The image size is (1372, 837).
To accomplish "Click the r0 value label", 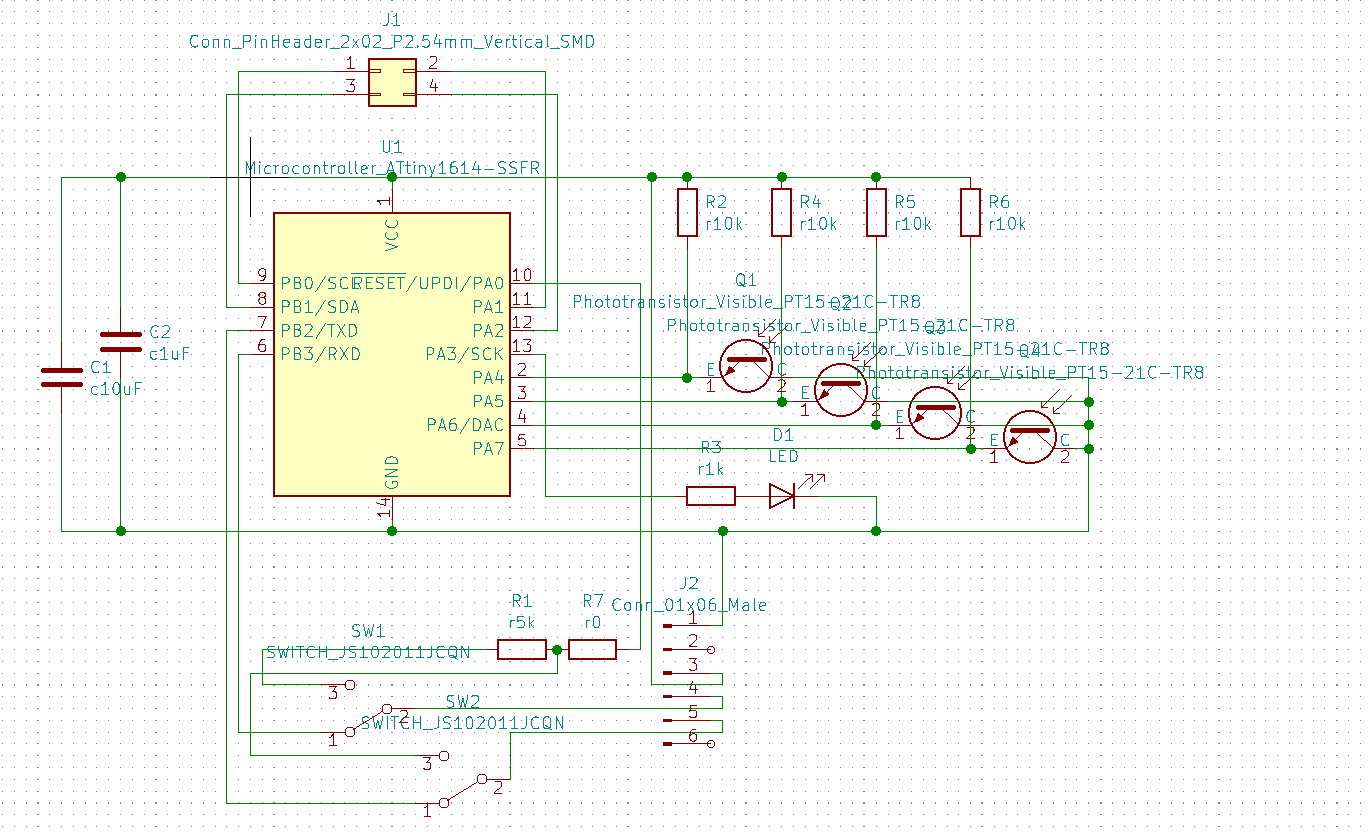I will pos(593,622).
